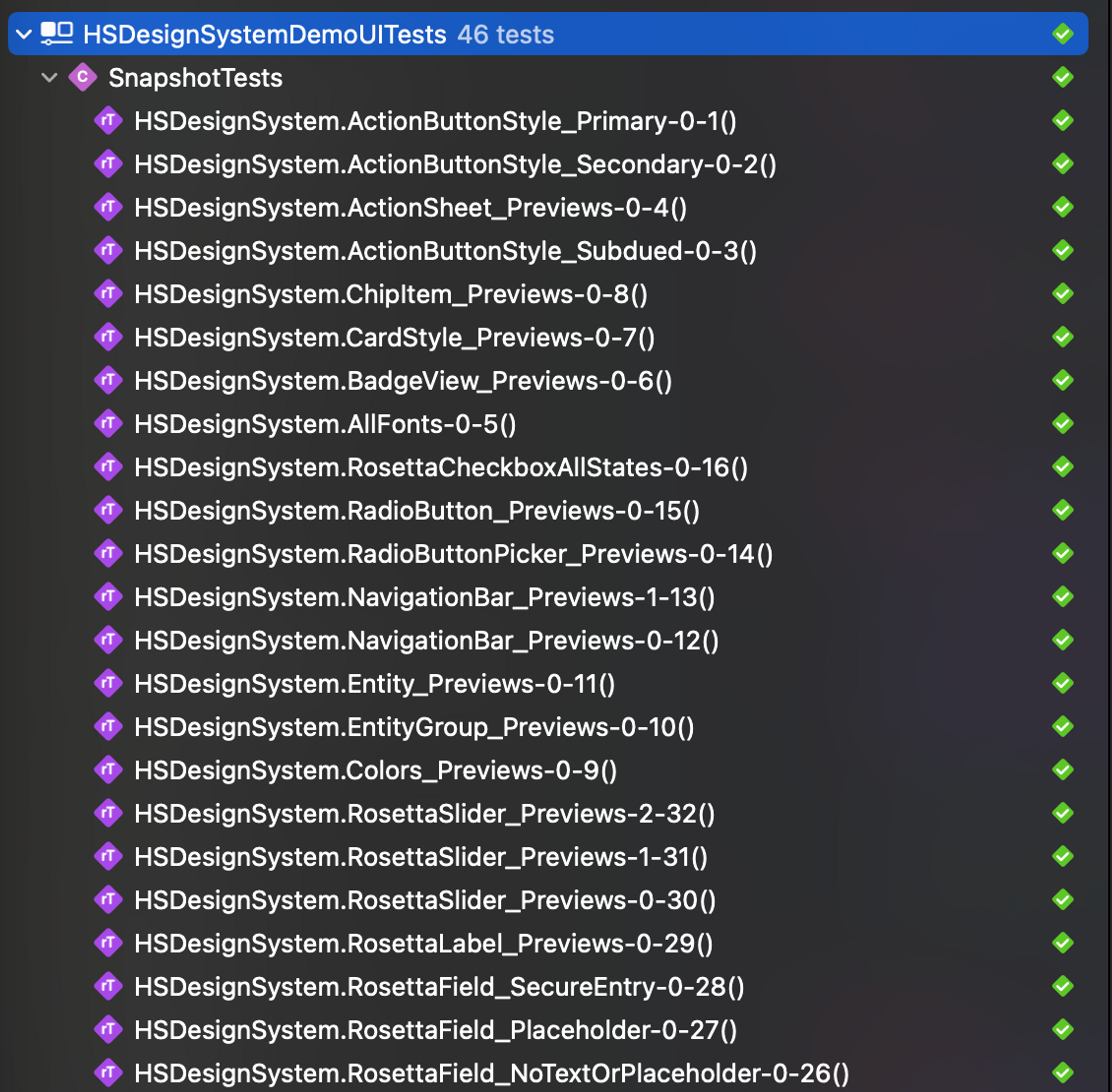This screenshot has height=1092, width=1112.
Task: Click the test icon beside Colors_Previews
Action: (109, 770)
